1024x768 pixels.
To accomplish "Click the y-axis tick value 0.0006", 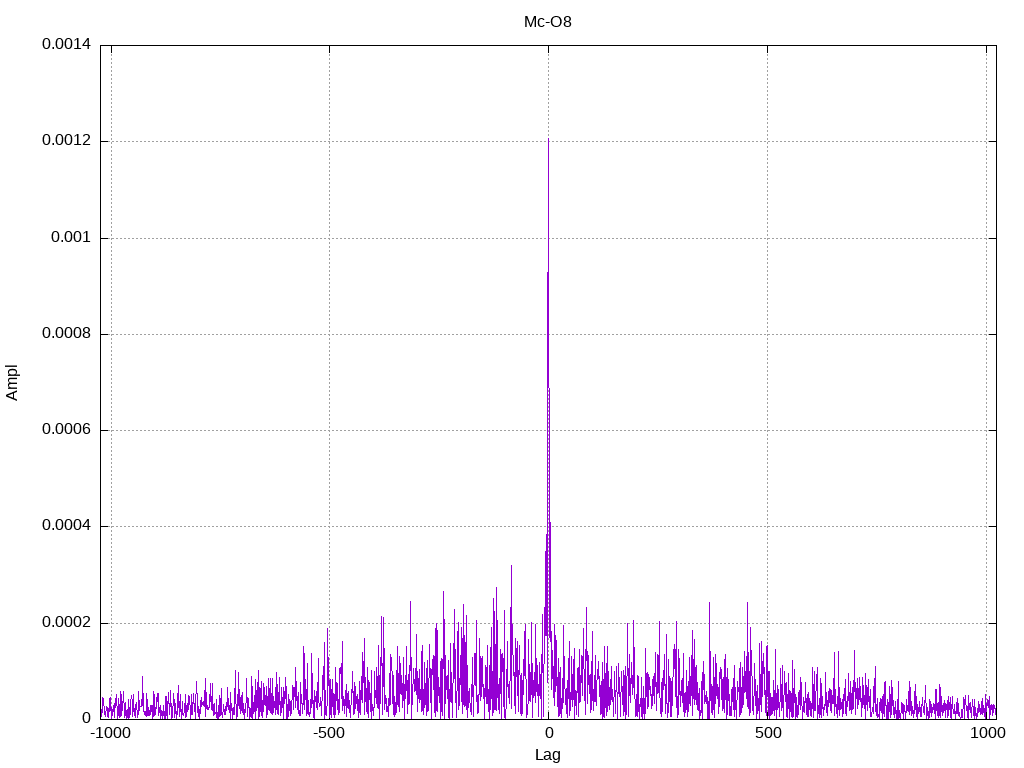I will [x=67, y=429].
